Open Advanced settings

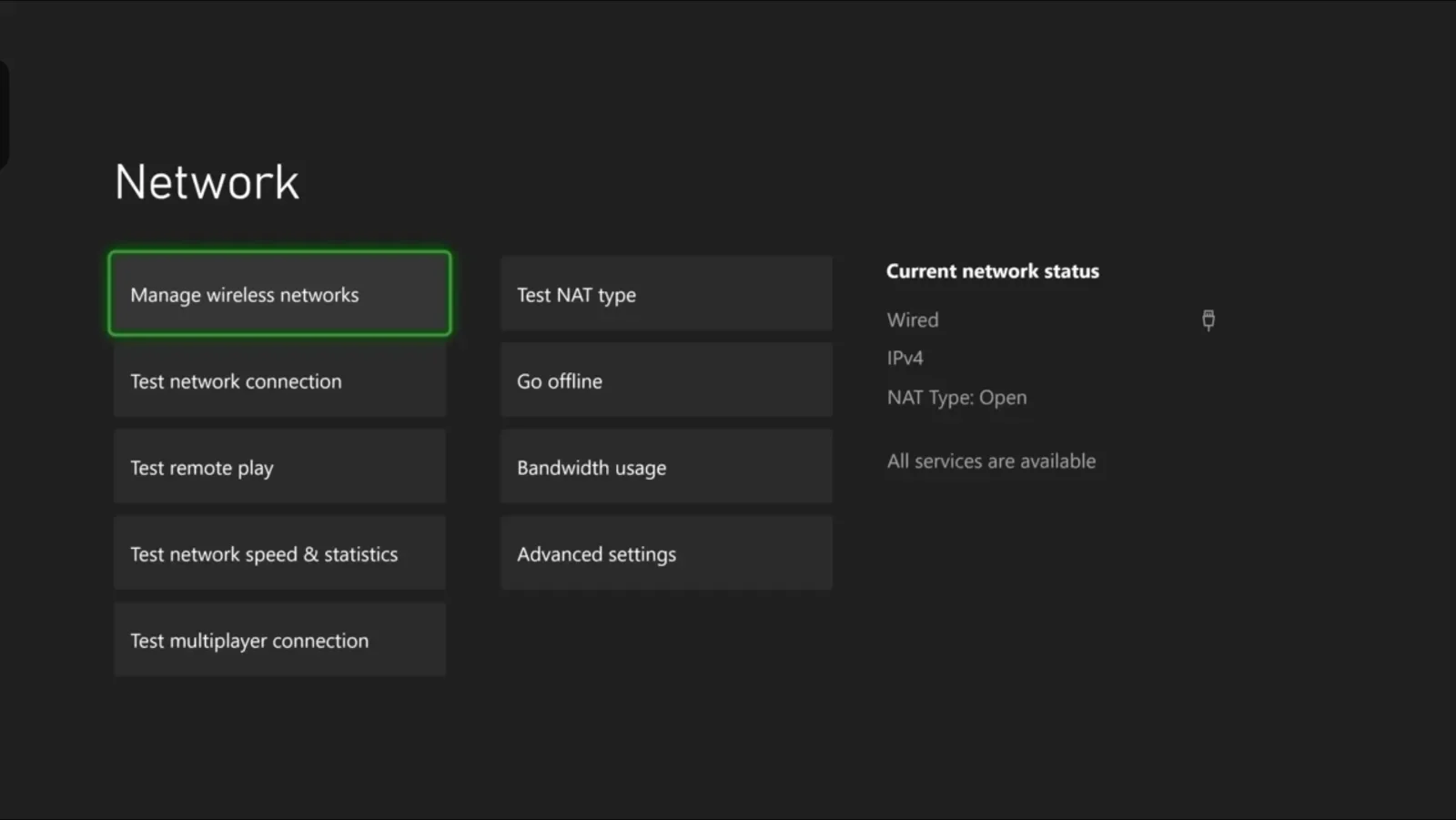[666, 553]
